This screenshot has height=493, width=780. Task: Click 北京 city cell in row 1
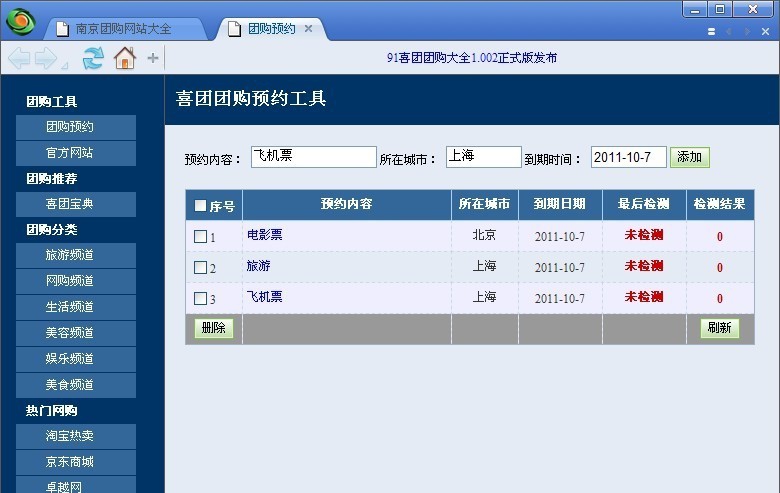point(485,235)
